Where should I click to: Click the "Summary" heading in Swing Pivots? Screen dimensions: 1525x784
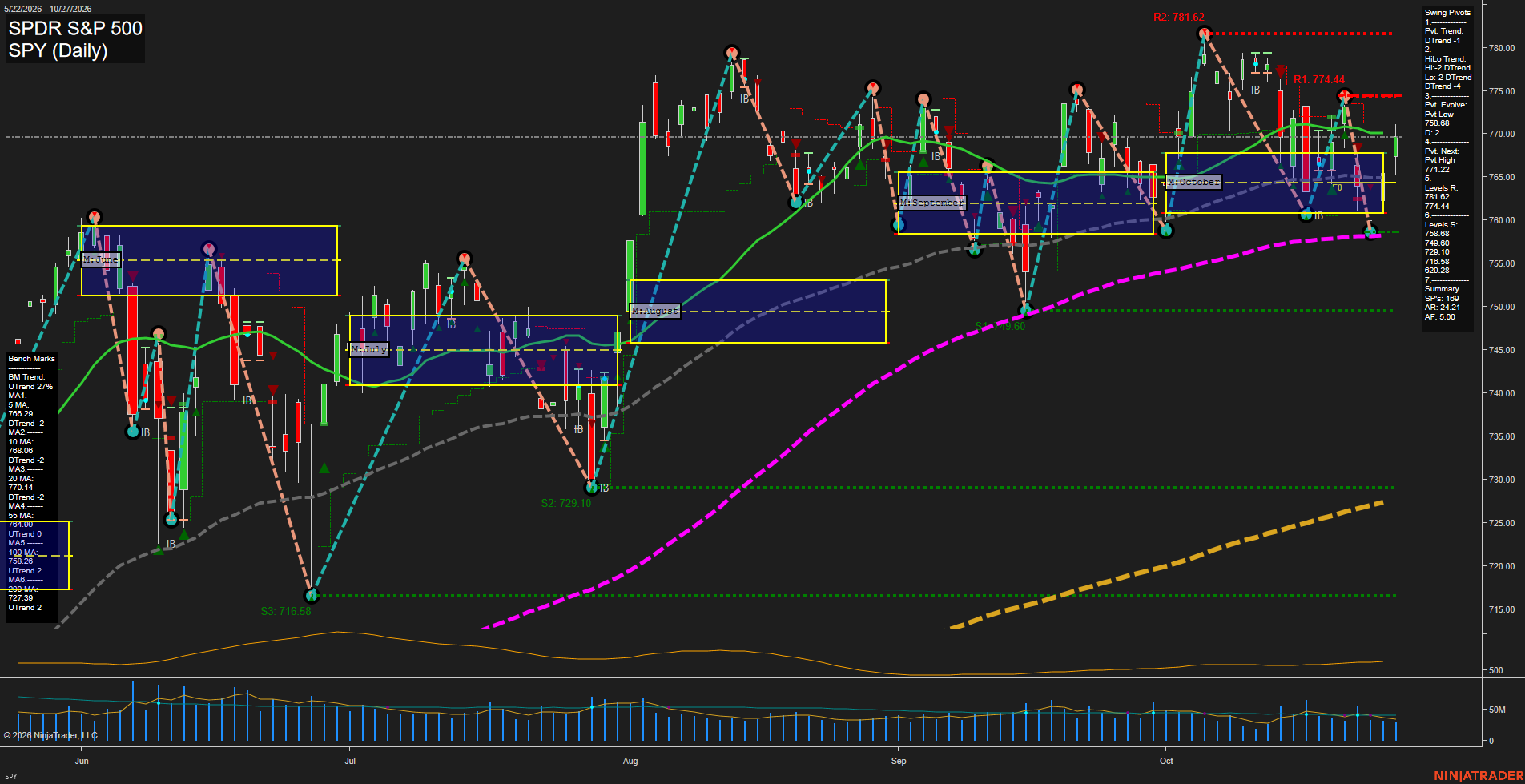pos(1442,289)
